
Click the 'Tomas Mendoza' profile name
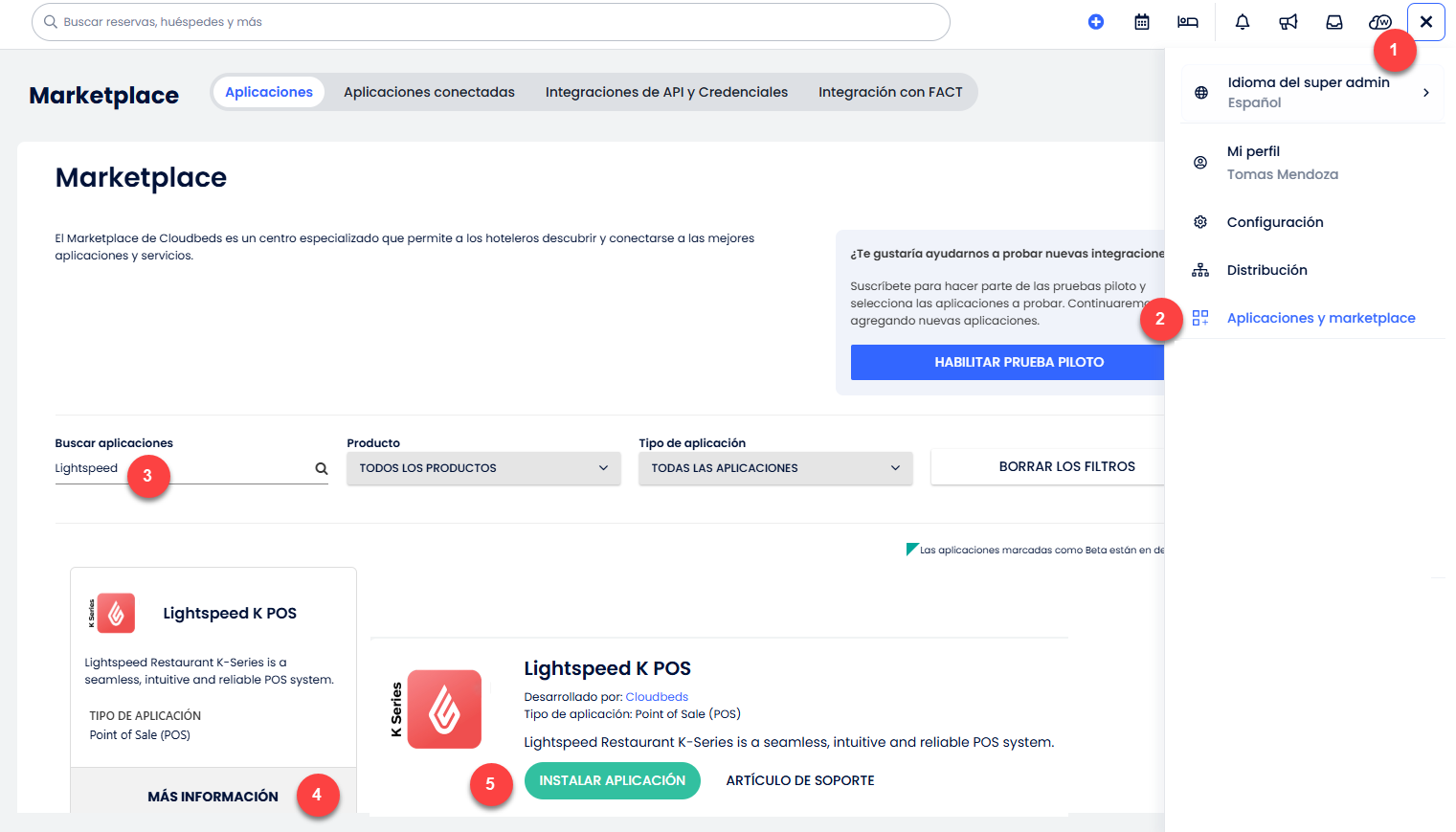pyautogui.click(x=1283, y=174)
